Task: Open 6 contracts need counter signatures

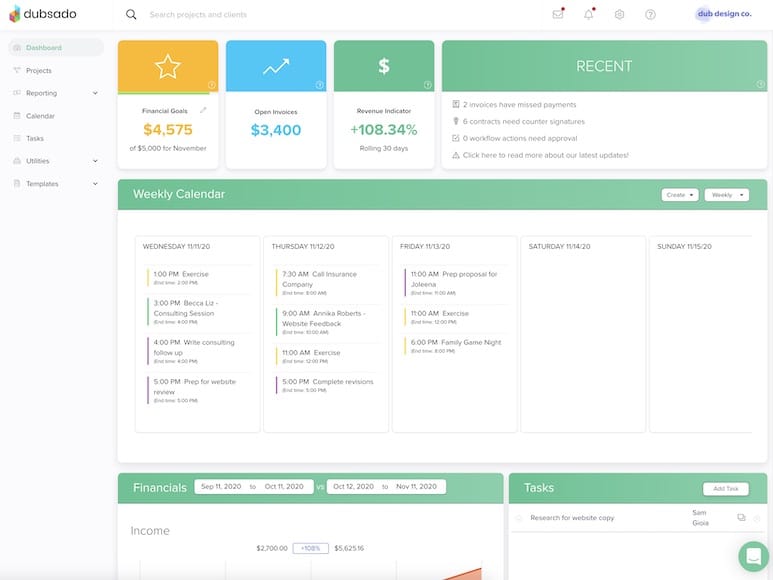Action: 524,121
